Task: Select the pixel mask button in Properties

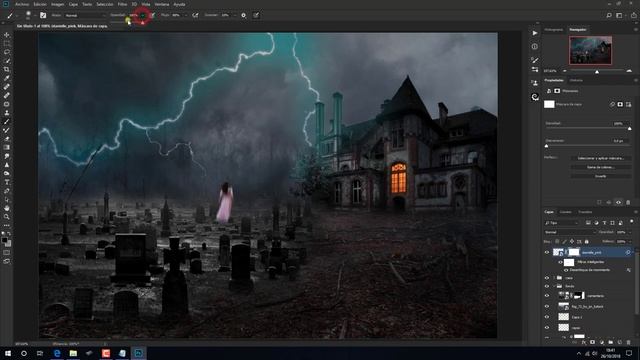Action: click(x=620, y=104)
